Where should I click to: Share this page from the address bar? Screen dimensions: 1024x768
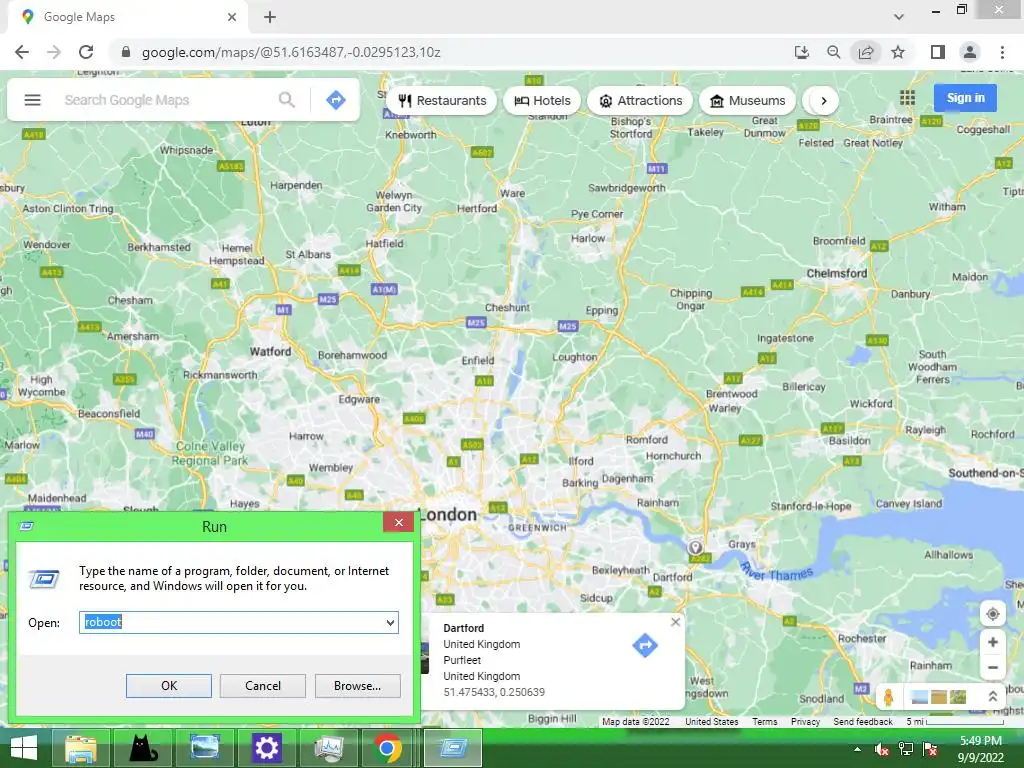point(866,52)
